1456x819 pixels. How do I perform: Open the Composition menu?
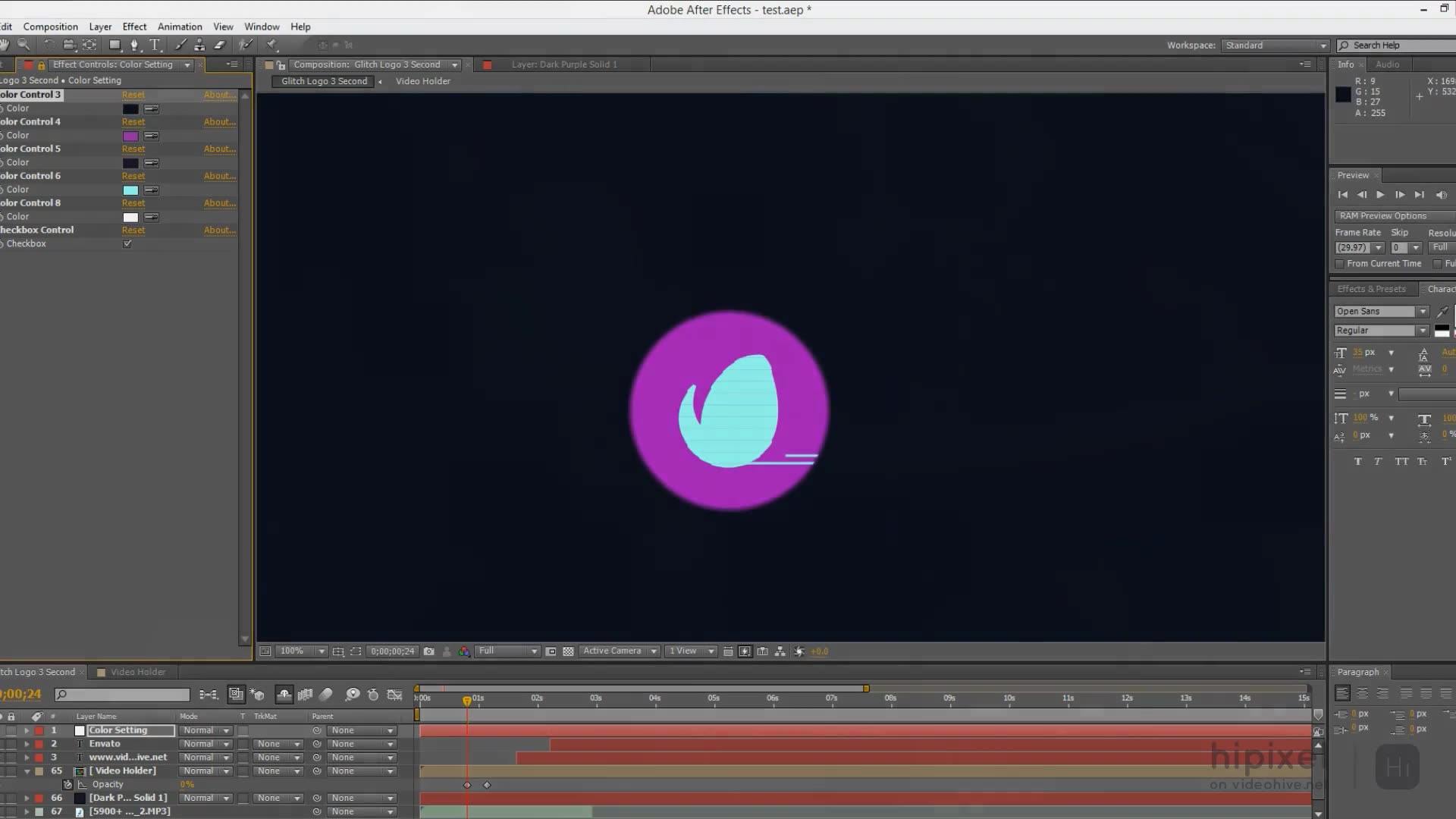pos(50,26)
